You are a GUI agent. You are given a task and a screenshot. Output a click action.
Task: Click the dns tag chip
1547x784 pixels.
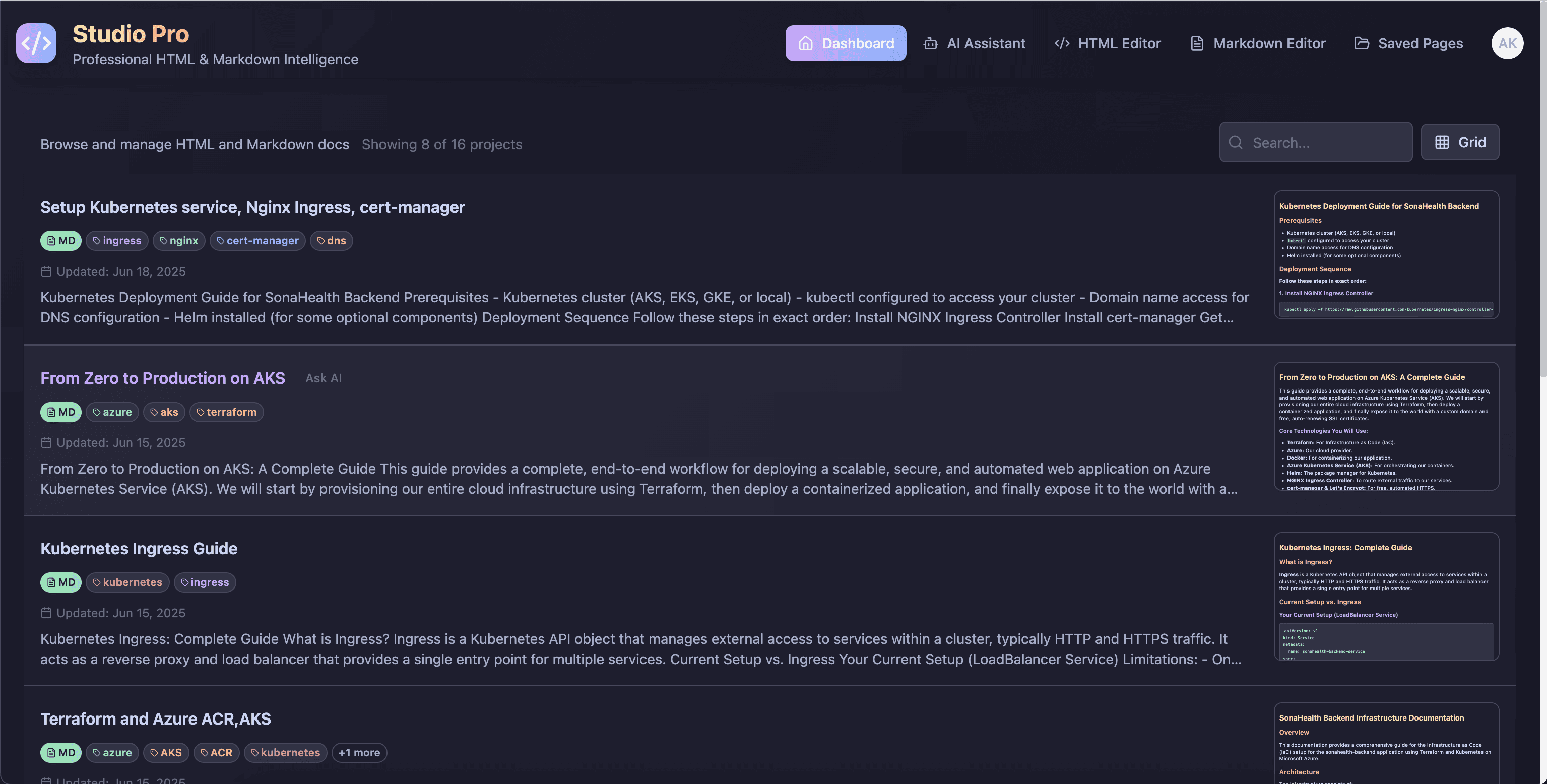(x=331, y=241)
